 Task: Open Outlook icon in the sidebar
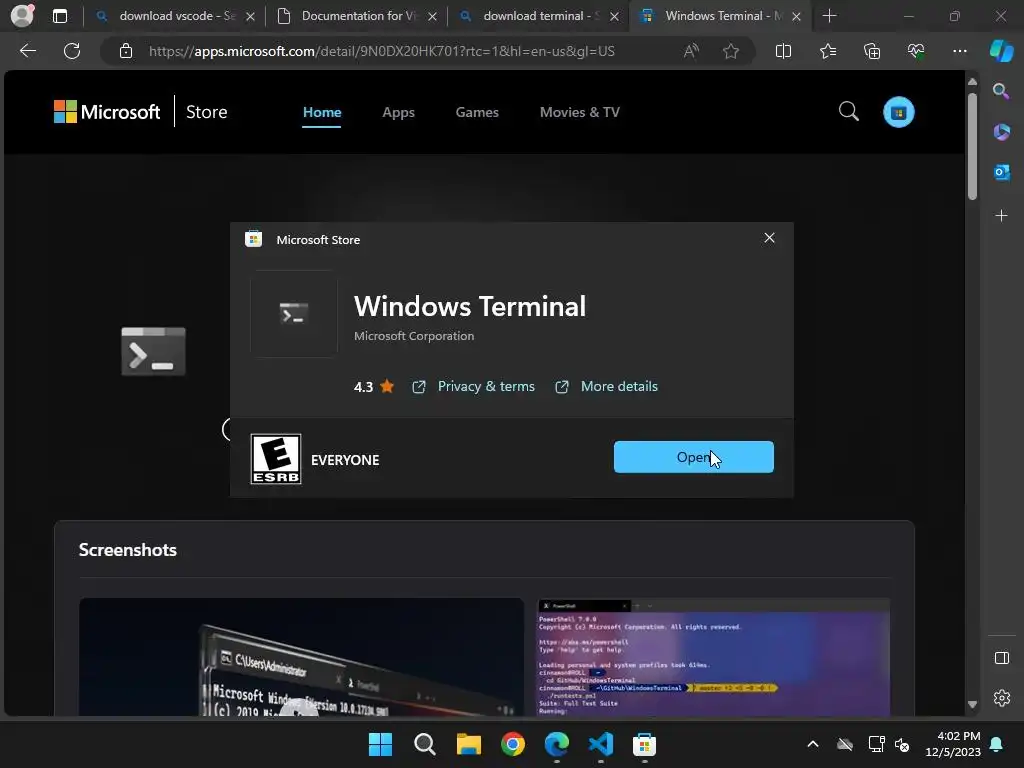pyautogui.click(x=1001, y=172)
